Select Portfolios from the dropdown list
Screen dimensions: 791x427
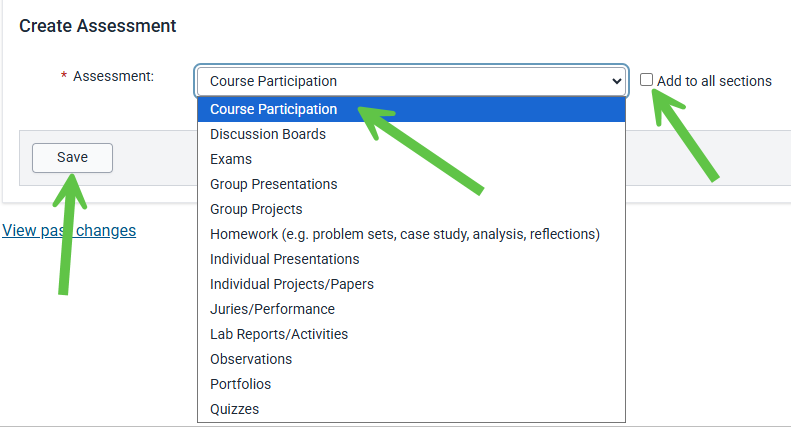pyautogui.click(x=411, y=384)
